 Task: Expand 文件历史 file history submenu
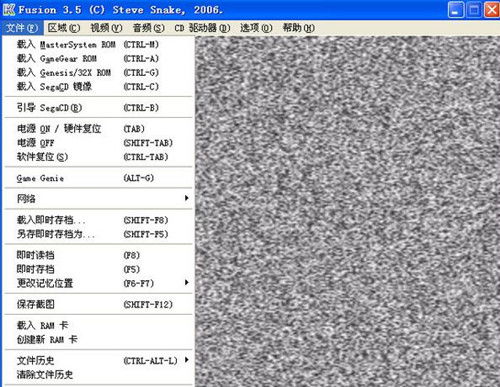(x=187, y=360)
